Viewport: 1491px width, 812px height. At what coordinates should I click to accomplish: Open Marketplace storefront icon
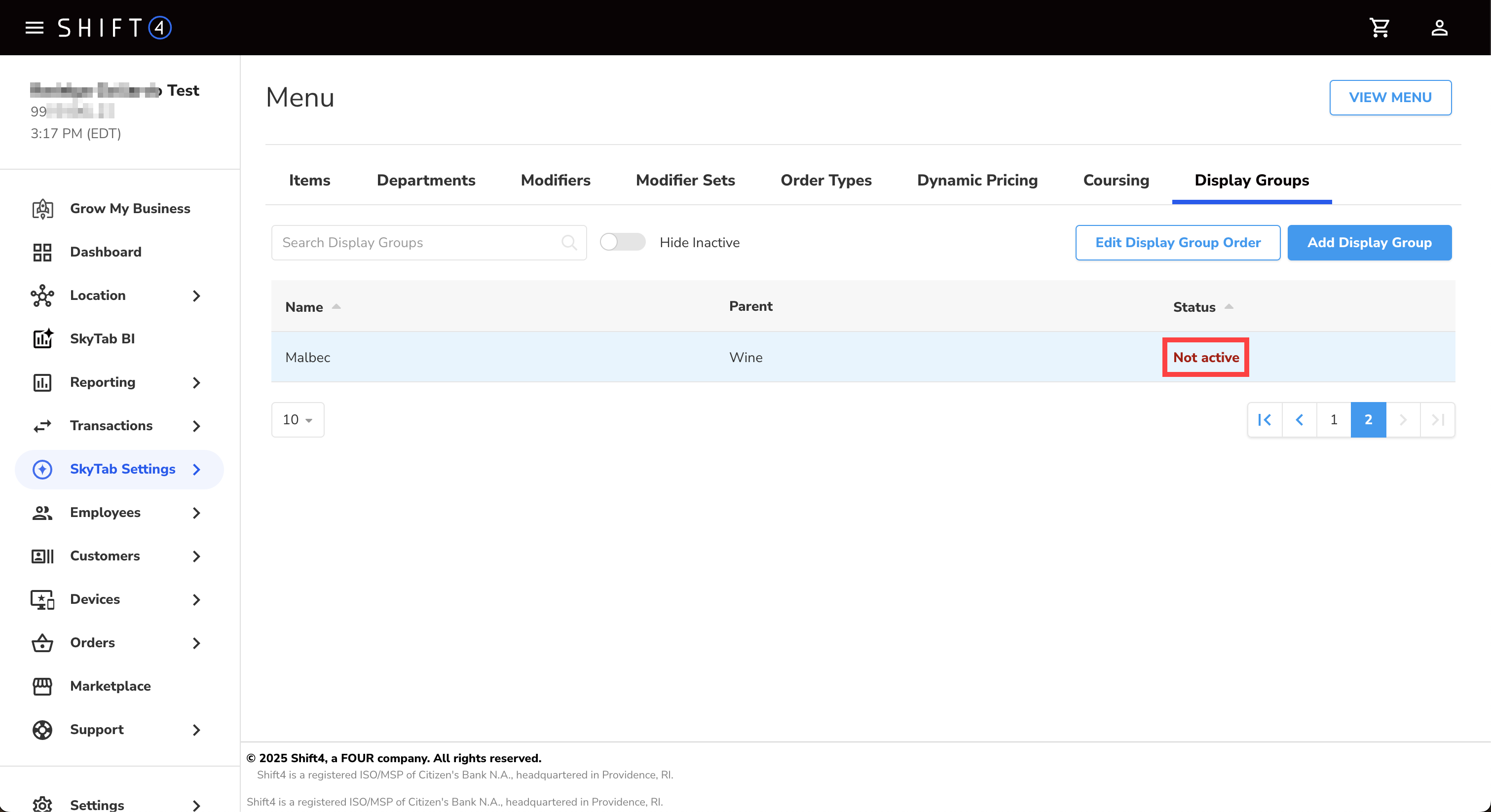(x=42, y=686)
